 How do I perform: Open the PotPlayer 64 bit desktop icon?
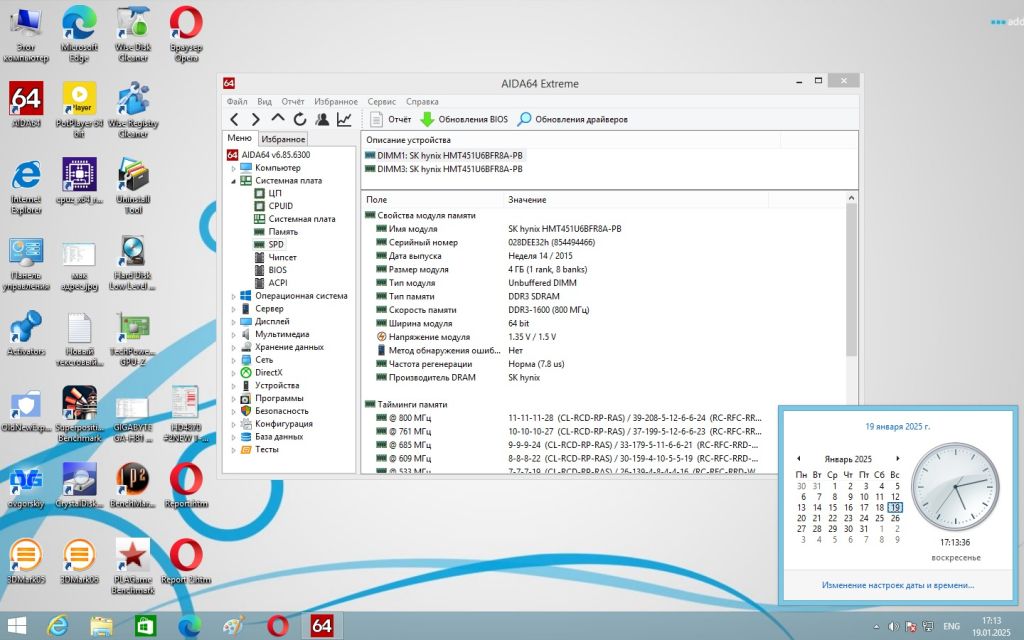[79, 108]
